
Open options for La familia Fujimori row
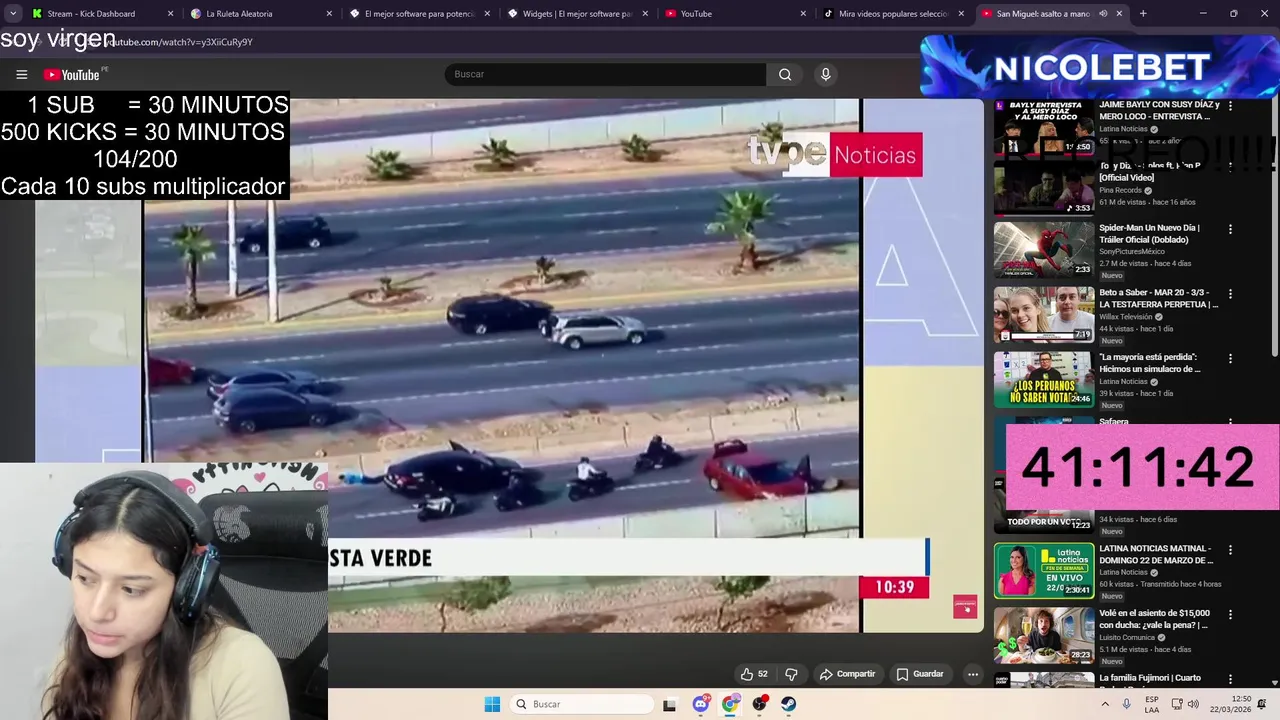pyautogui.click(x=1230, y=679)
